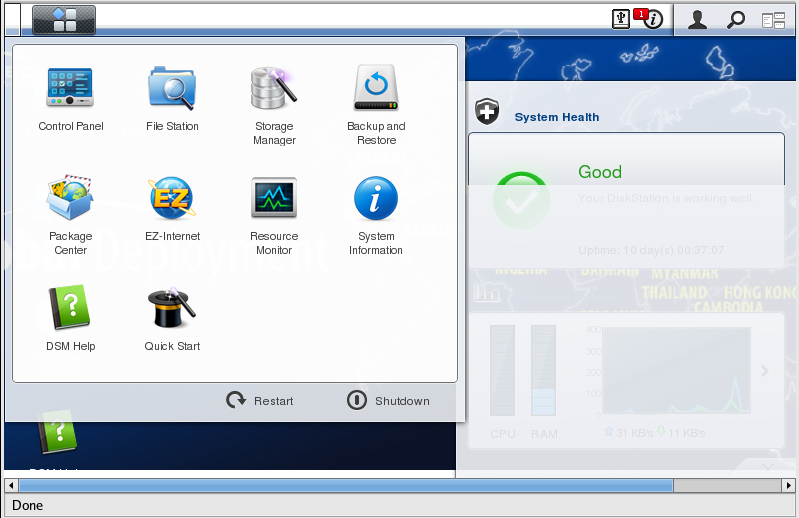Open the EZ-Internet wizard
The image size is (799, 518).
172,209
